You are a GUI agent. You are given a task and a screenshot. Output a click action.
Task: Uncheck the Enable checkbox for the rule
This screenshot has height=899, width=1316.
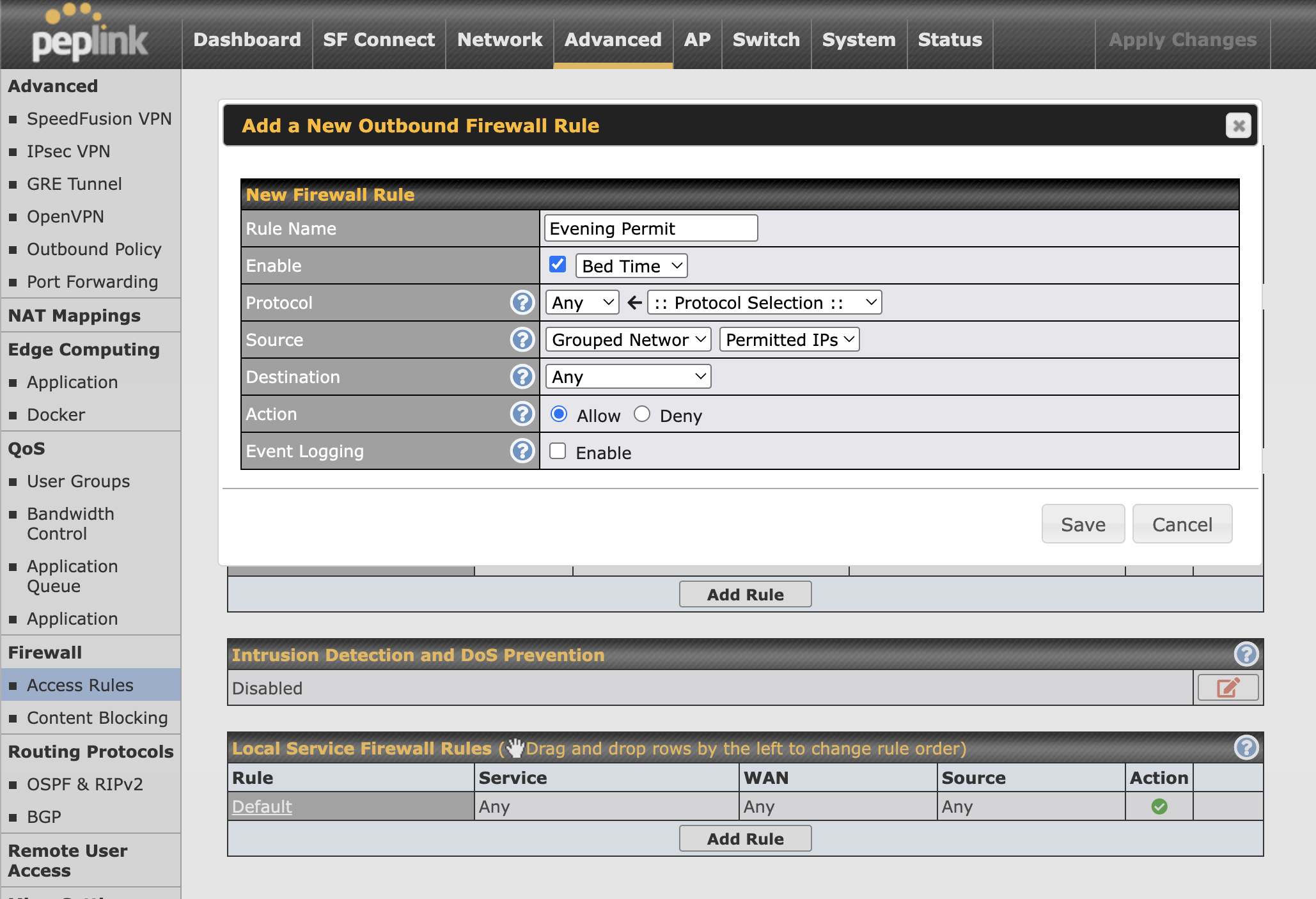tap(557, 263)
